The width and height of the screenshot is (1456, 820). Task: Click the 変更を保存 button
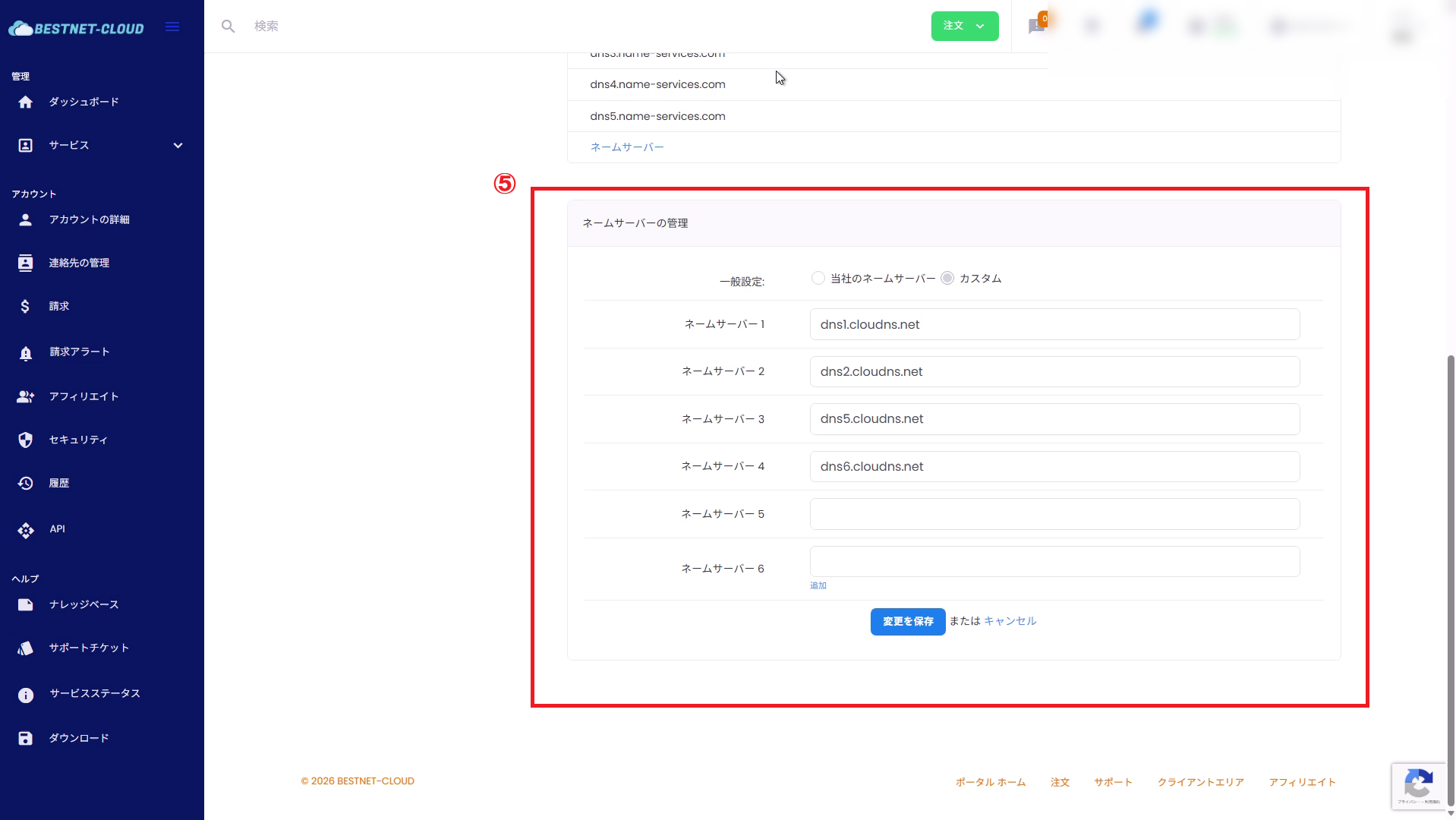pyautogui.click(x=907, y=621)
